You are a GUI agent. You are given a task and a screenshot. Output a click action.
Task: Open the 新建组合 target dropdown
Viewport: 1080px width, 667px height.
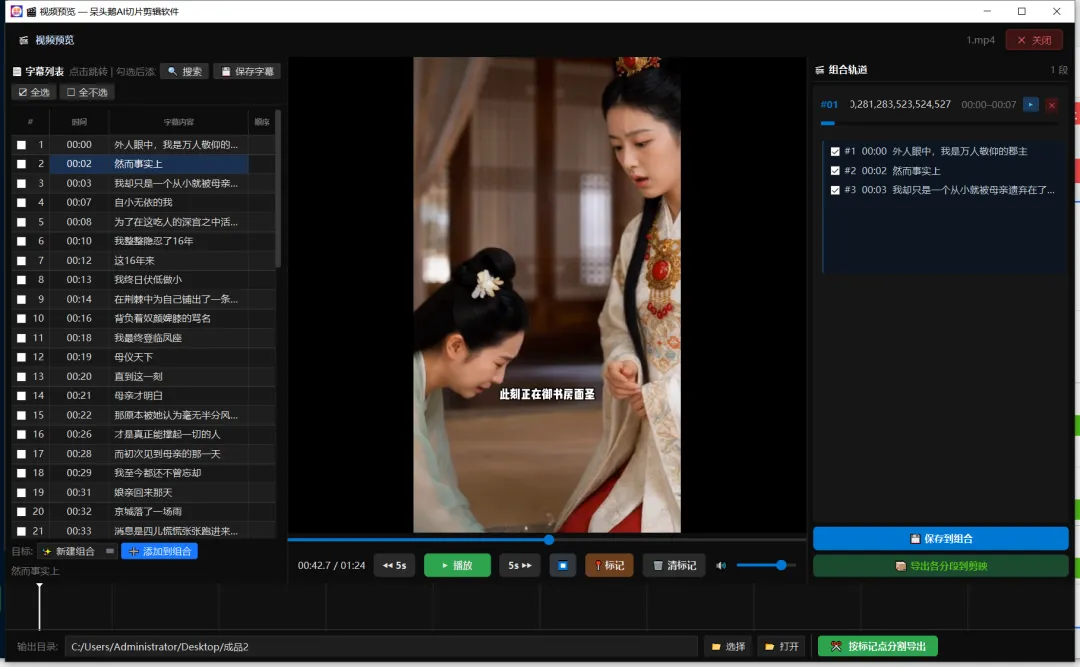pos(77,551)
